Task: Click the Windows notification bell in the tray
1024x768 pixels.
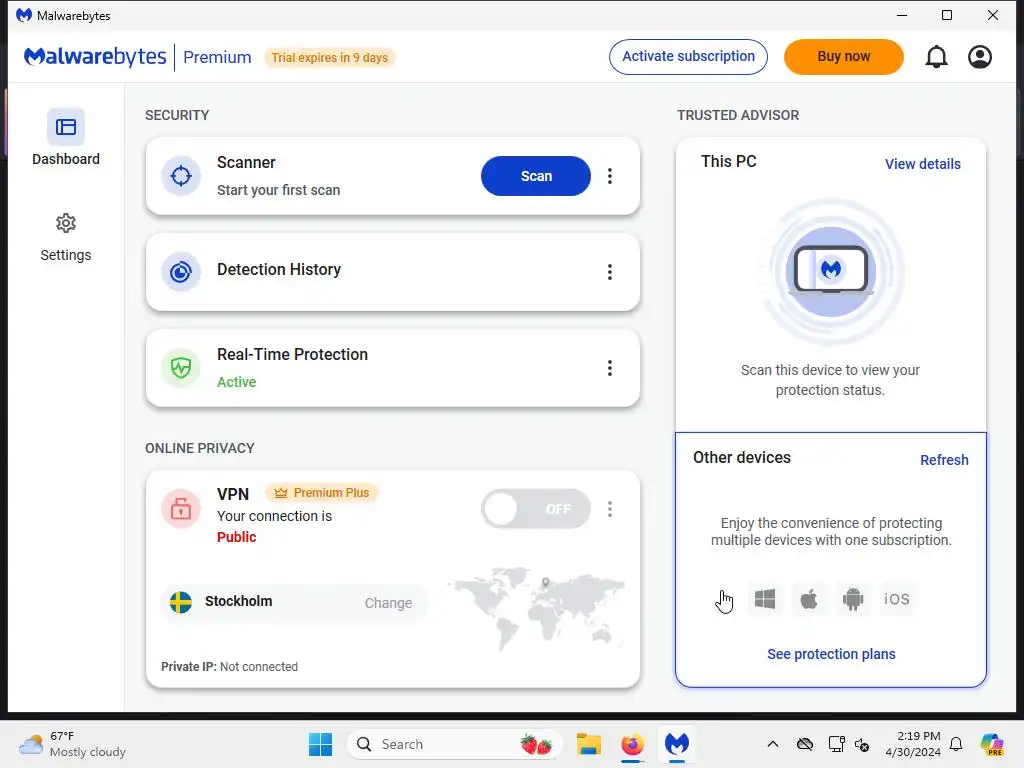Action: [956, 744]
